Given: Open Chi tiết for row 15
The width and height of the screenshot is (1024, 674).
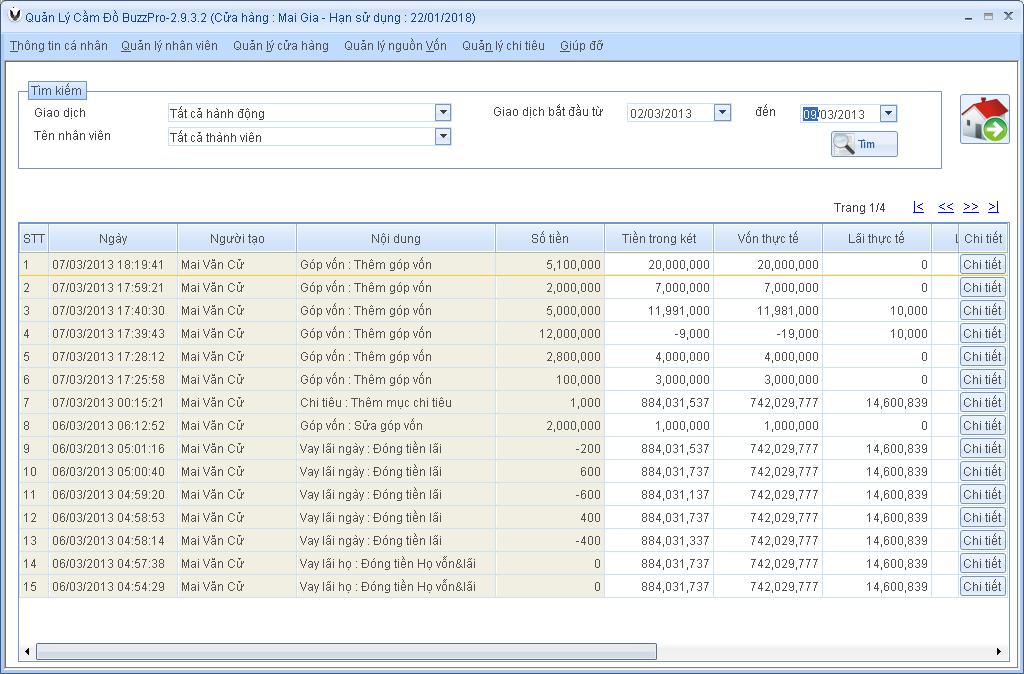Looking at the screenshot, I should (x=982, y=586).
